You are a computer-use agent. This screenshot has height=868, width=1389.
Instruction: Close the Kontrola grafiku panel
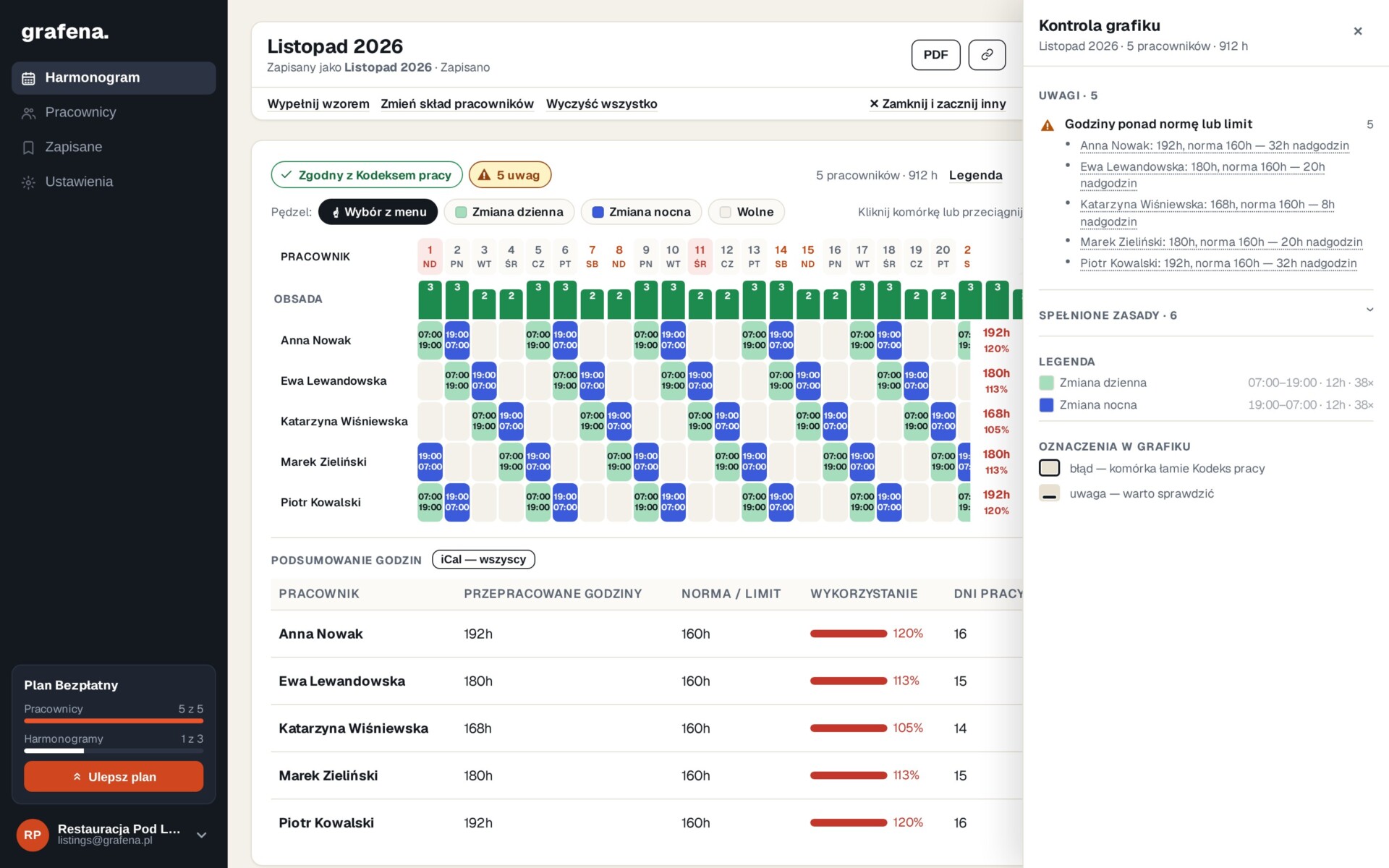(1358, 31)
